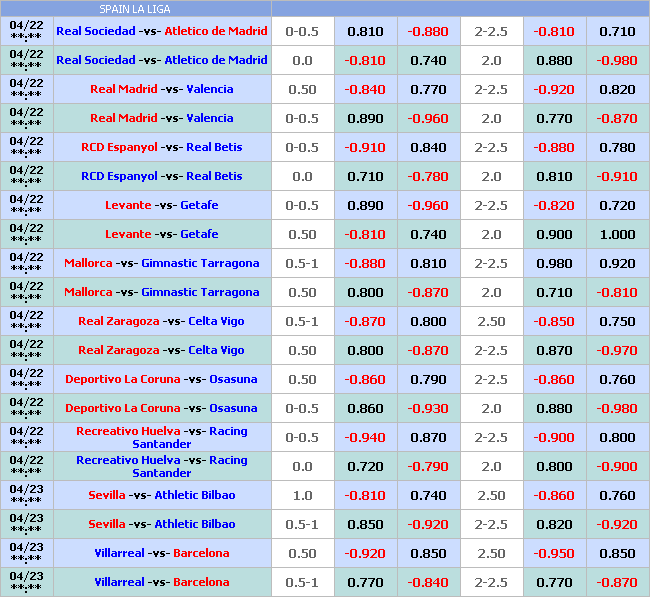Viewport: 650px width, 597px height.
Task: Select the 0.750 odds for Zaragoza-Celta Vigo
Action: (x=617, y=321)
